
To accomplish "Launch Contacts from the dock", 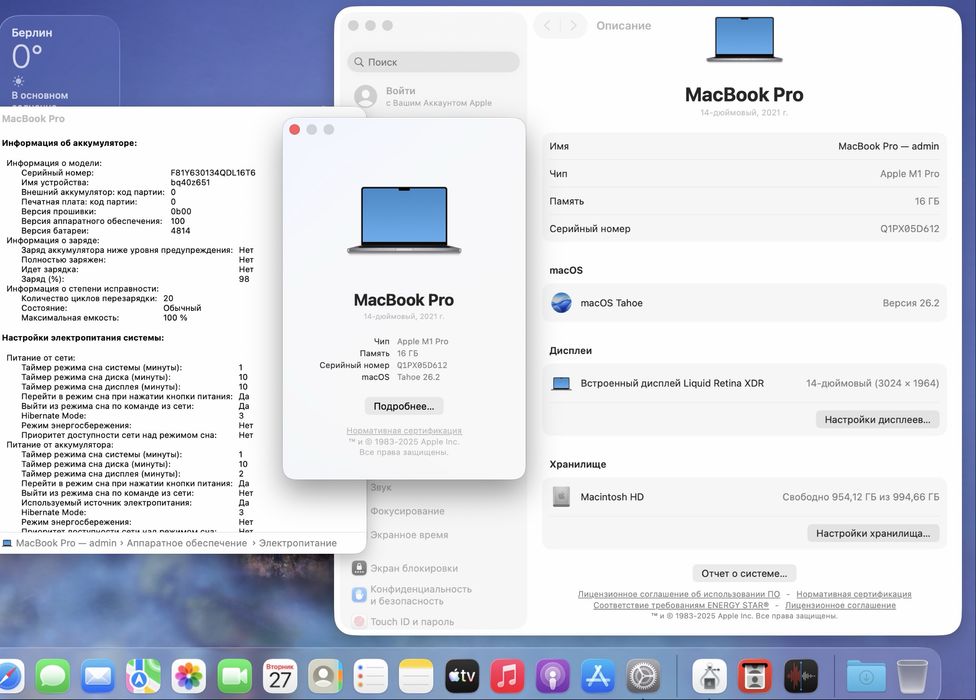I will point(325,676).
